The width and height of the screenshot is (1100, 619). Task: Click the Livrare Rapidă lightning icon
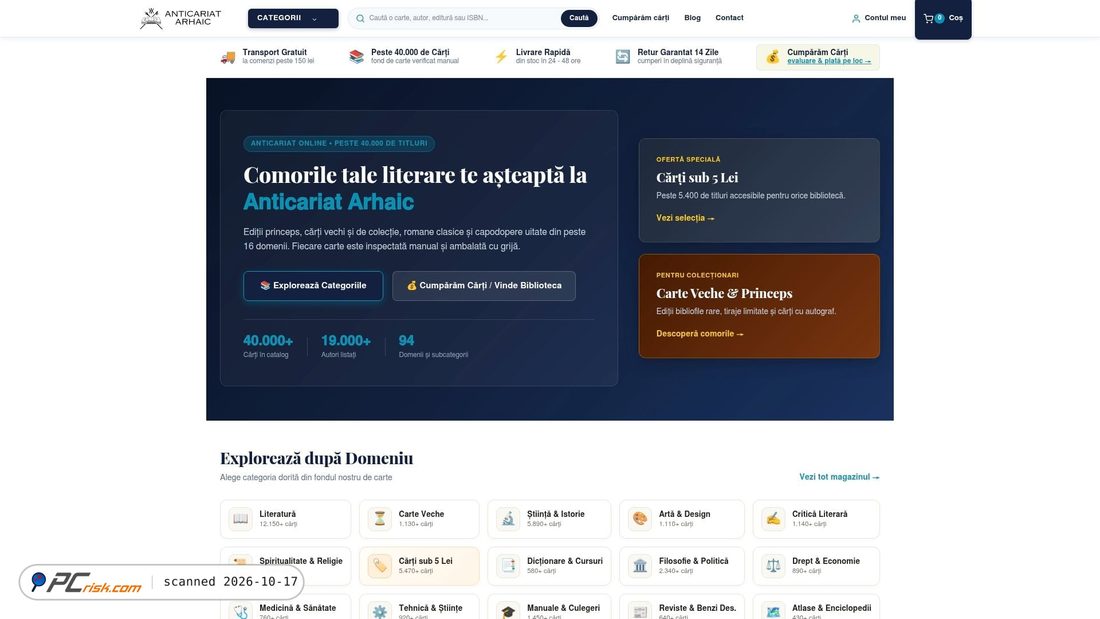tap(501, 57)
